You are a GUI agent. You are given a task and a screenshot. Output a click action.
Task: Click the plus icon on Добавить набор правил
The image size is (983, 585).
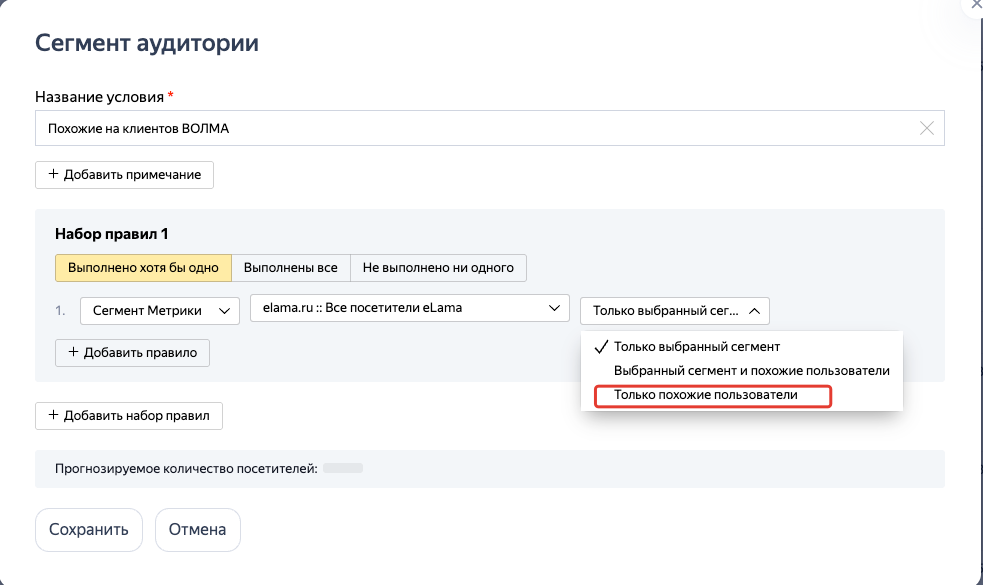coord(54,415)
